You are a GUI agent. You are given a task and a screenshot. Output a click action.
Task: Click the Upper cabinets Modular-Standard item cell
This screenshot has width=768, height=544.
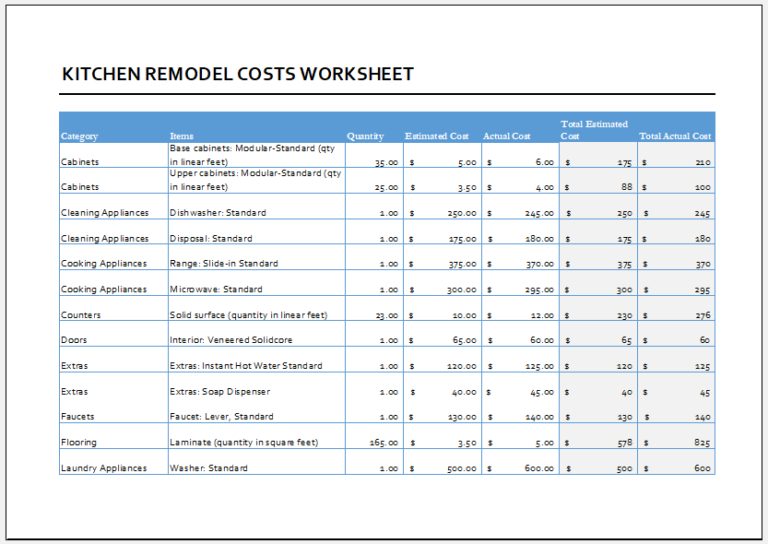pyautogui.click(x=257, y=180)
